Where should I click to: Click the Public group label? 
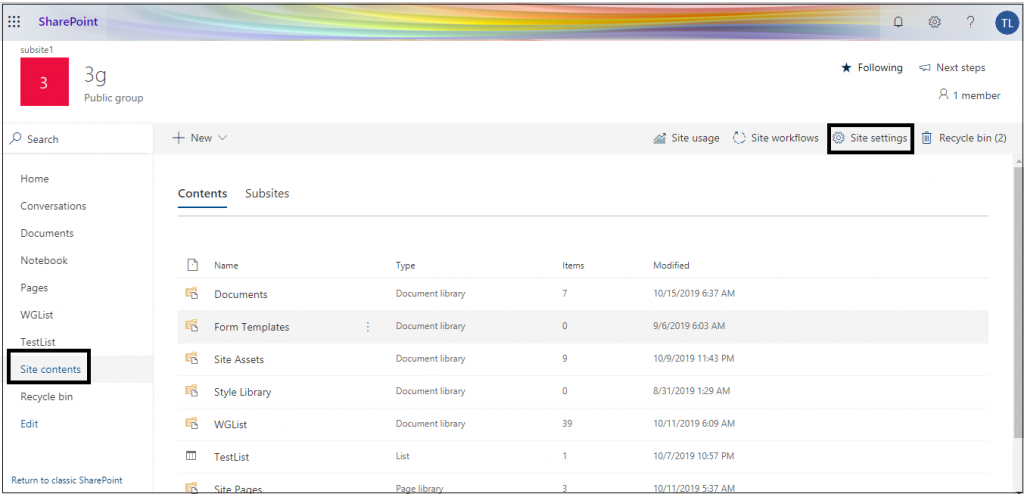coord(114,98)
